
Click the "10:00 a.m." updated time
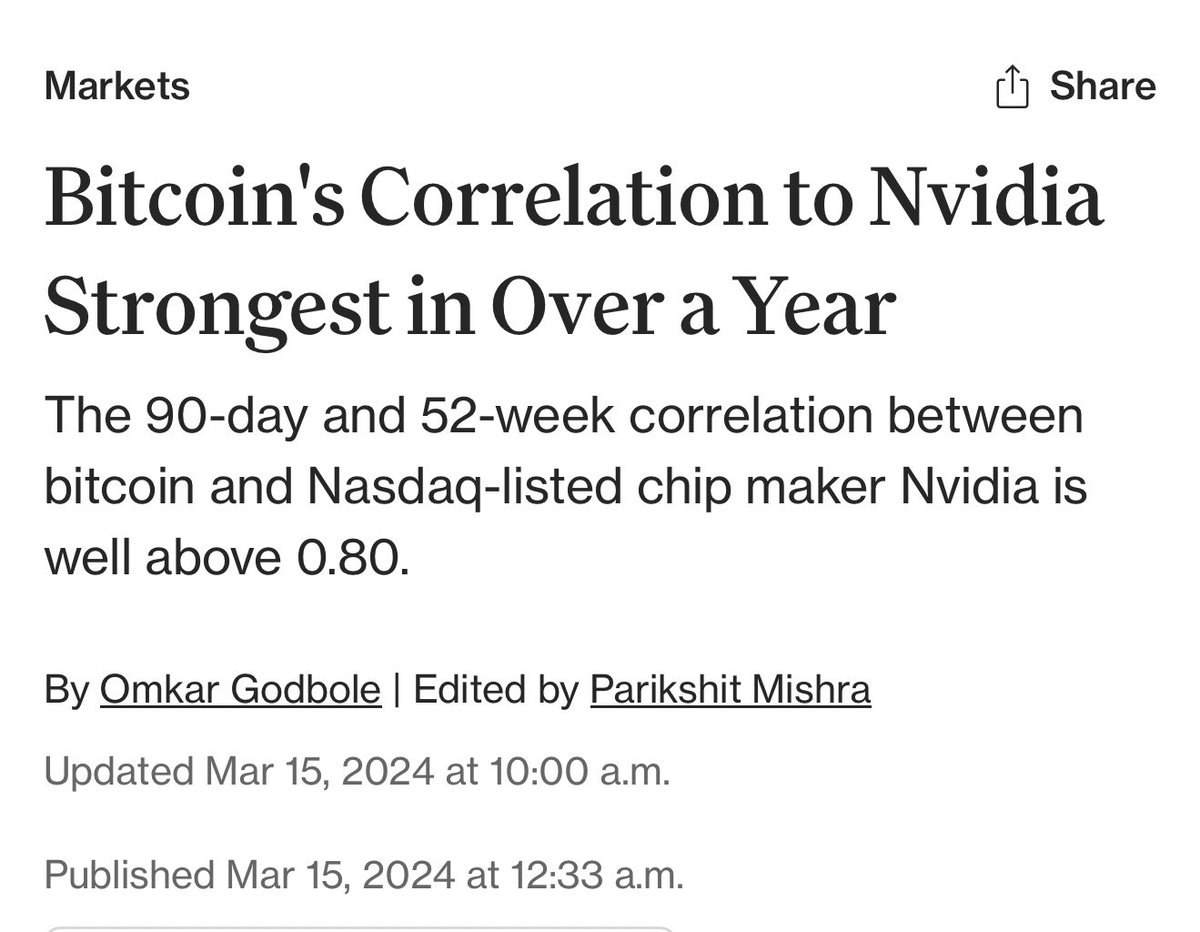pos(577,773)
